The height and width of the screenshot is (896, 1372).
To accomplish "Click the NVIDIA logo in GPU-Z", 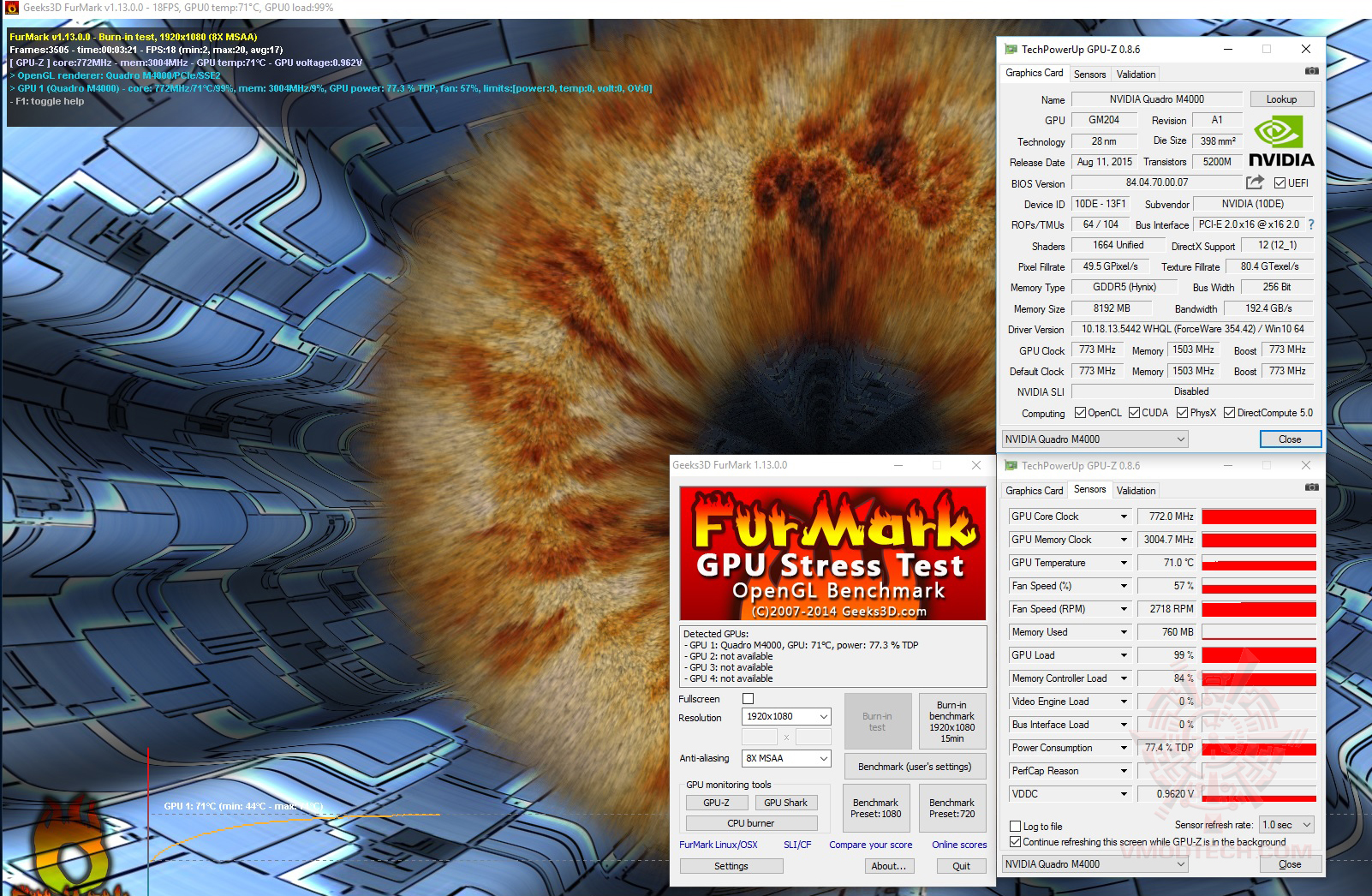I will [1281, 142].
